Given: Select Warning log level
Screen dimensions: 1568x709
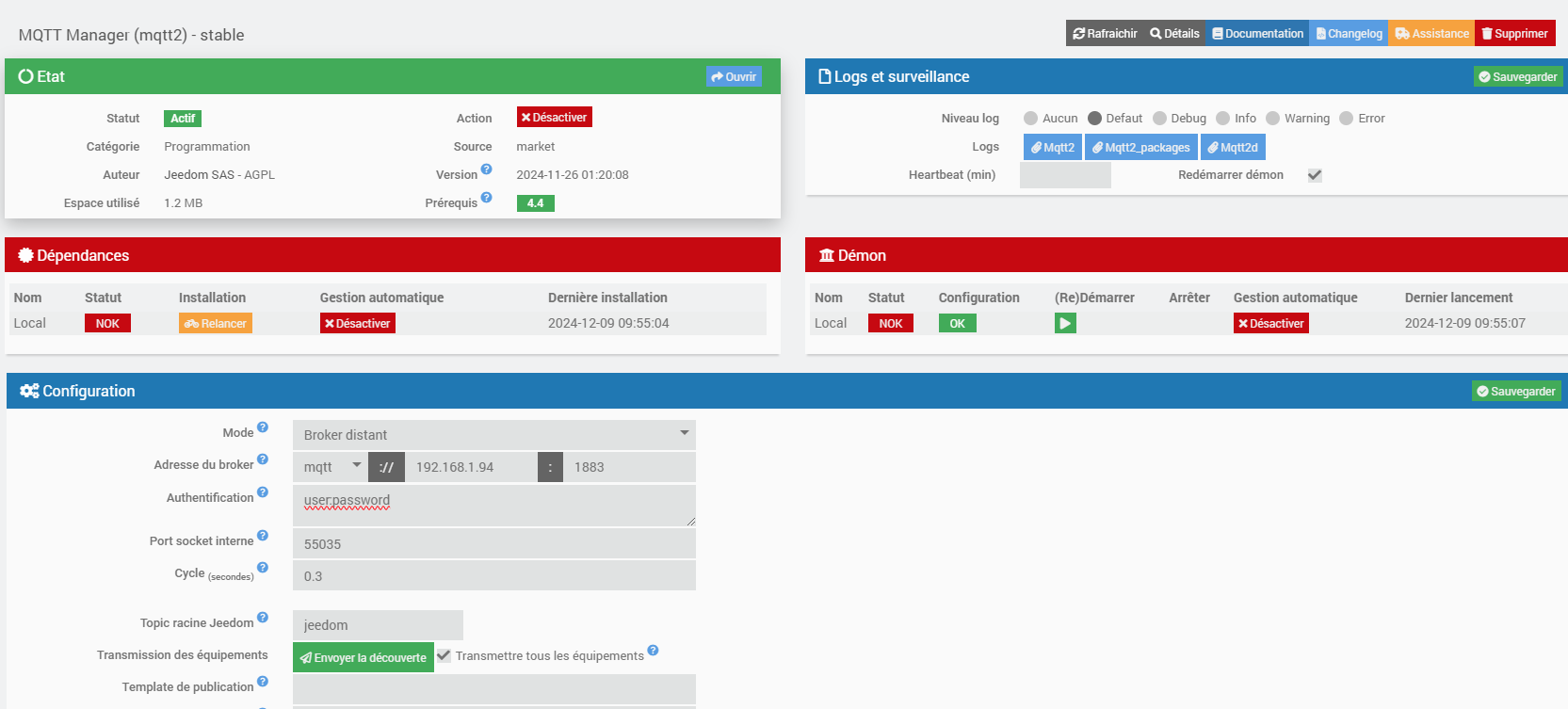Looking at the screenshot, I should tap(1273, 118).
